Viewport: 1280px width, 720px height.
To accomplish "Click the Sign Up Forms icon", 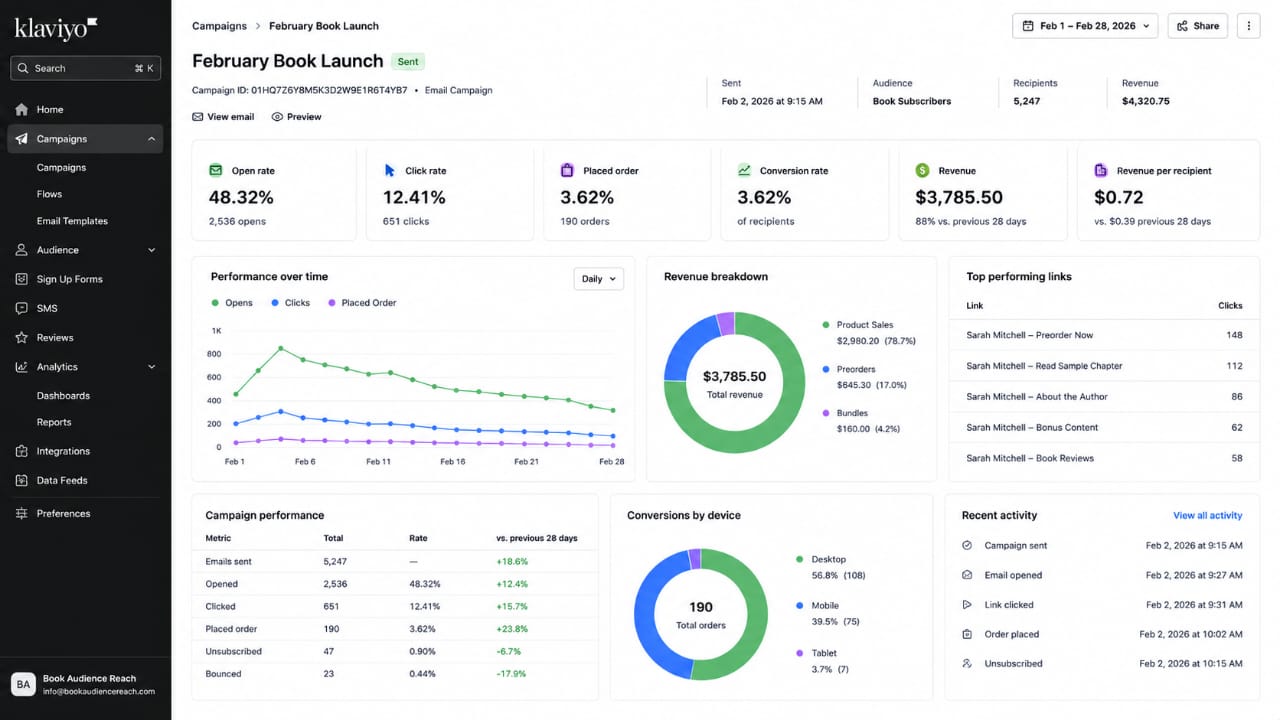I will [21, 279].
